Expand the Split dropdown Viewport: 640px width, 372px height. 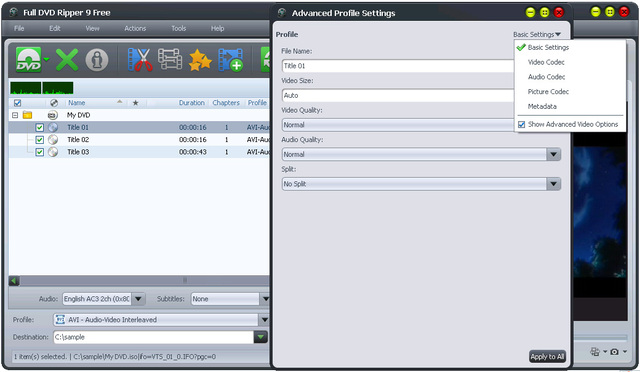tap(553, 184)
